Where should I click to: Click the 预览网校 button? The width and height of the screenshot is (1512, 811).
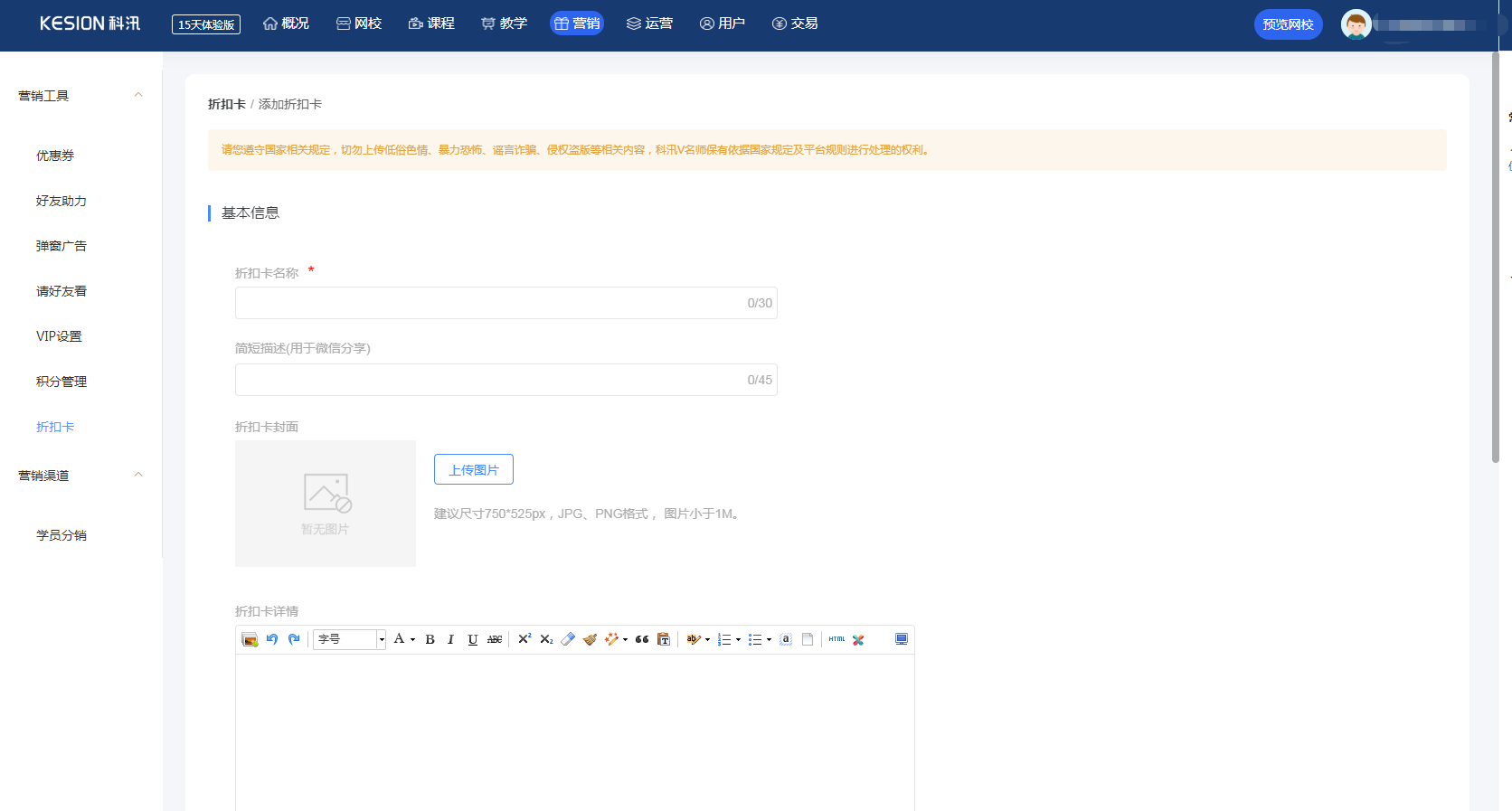(1288, 24)
